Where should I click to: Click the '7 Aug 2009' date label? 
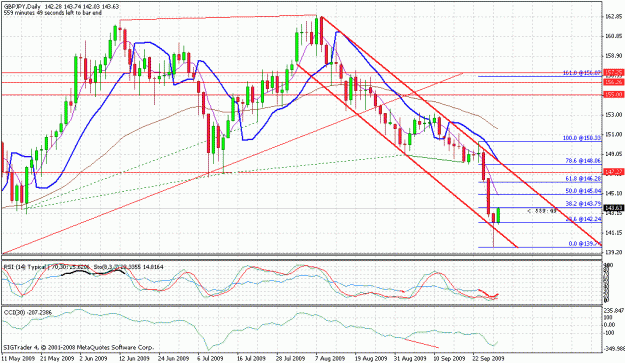[x=330, y=358]
